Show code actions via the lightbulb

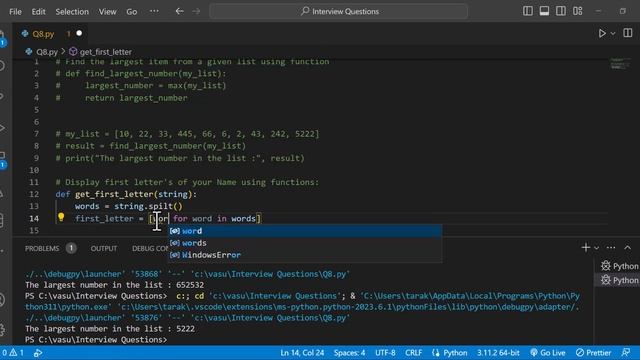pyautogui.click(x=61, y=217)
